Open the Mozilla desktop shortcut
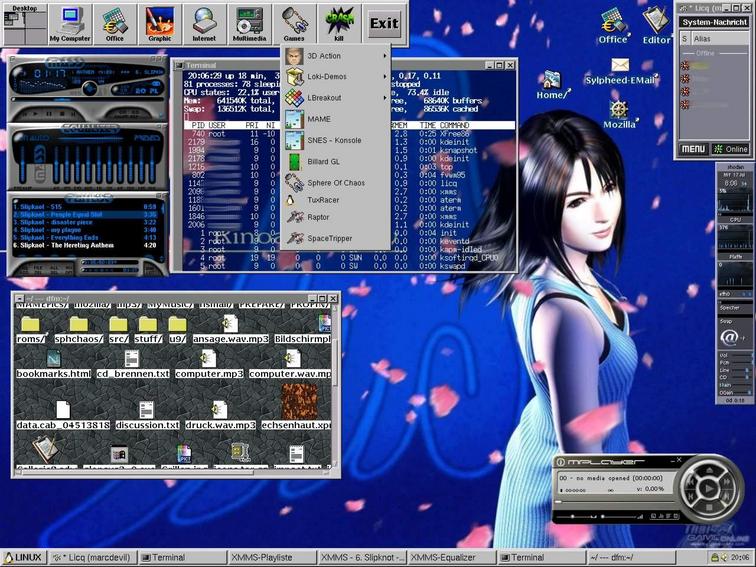 (x=620, y=115)
